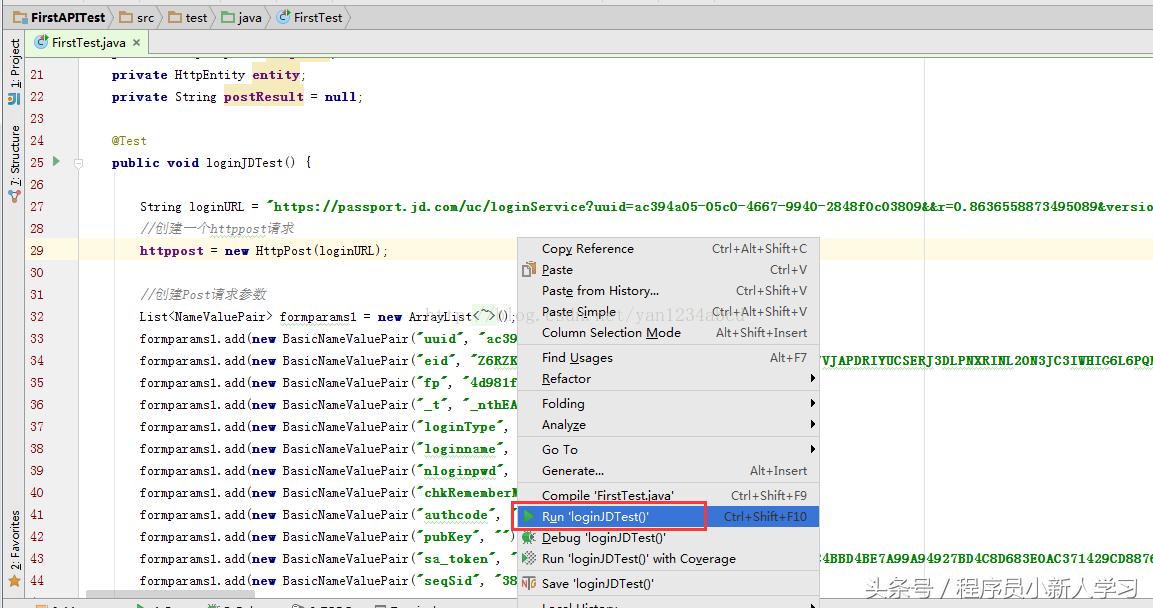Expand the Folding submenu

click(x=565, y=403)
